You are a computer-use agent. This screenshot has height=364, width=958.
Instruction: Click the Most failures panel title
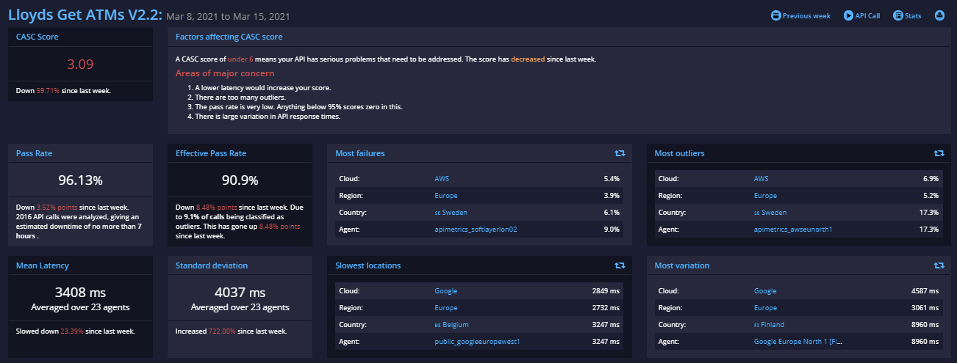(x=360, y=153)
